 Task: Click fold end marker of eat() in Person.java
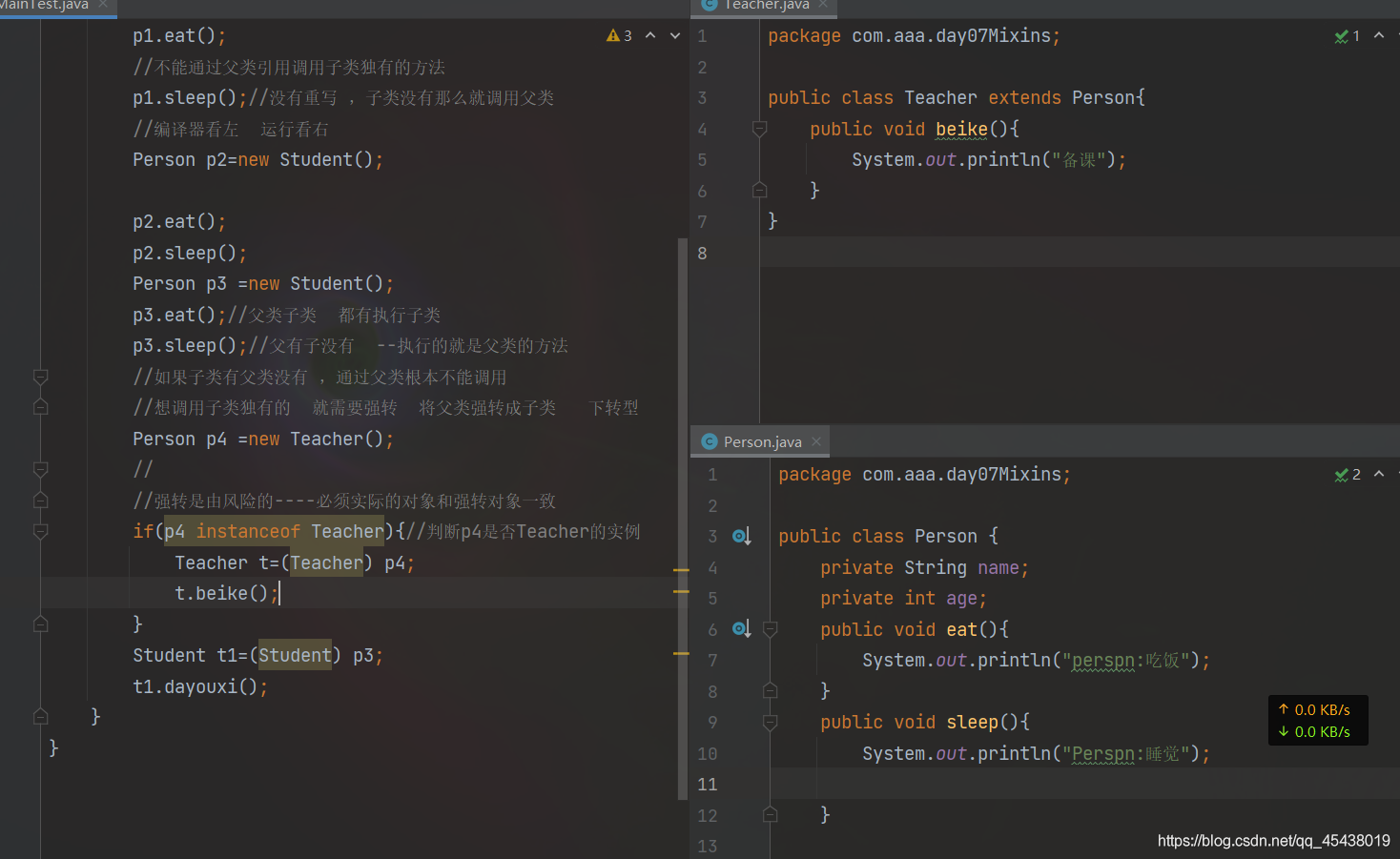click(x=771, y=691)
